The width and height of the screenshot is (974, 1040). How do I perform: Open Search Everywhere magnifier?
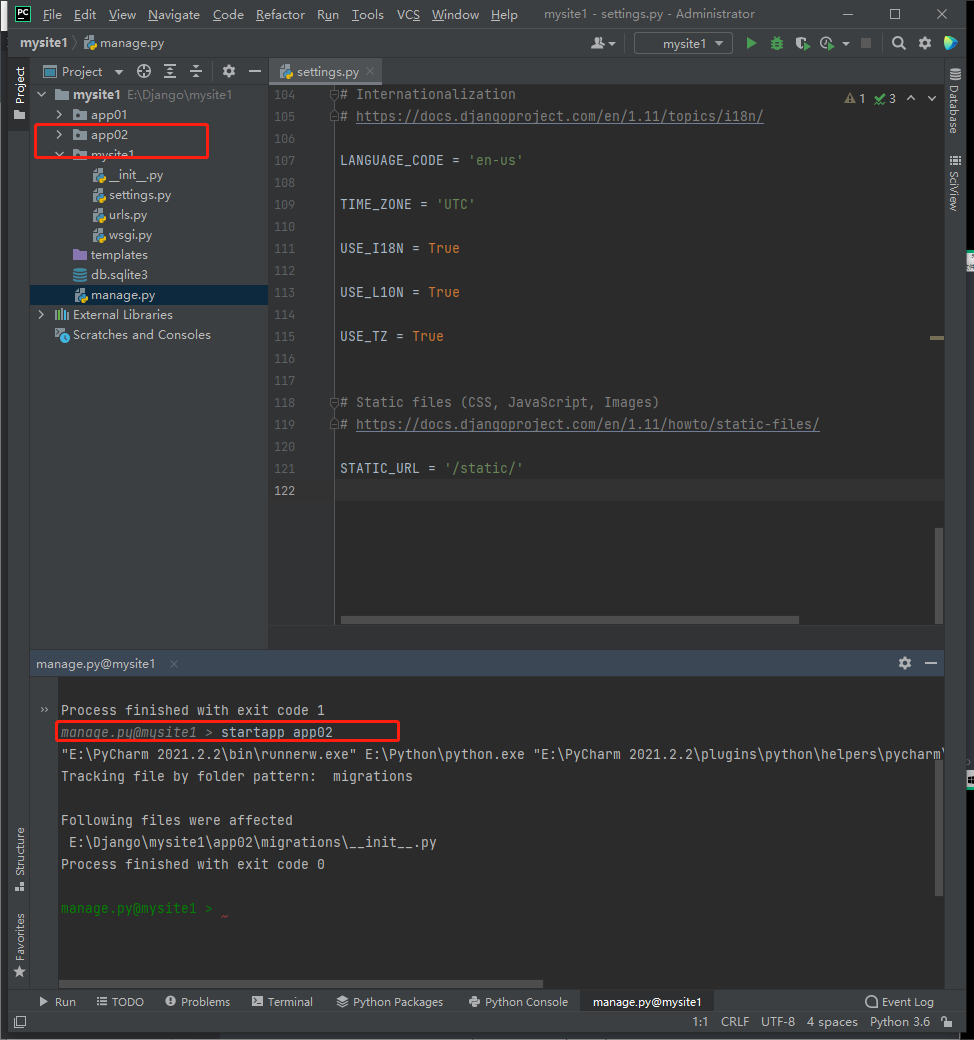(898, 43)
